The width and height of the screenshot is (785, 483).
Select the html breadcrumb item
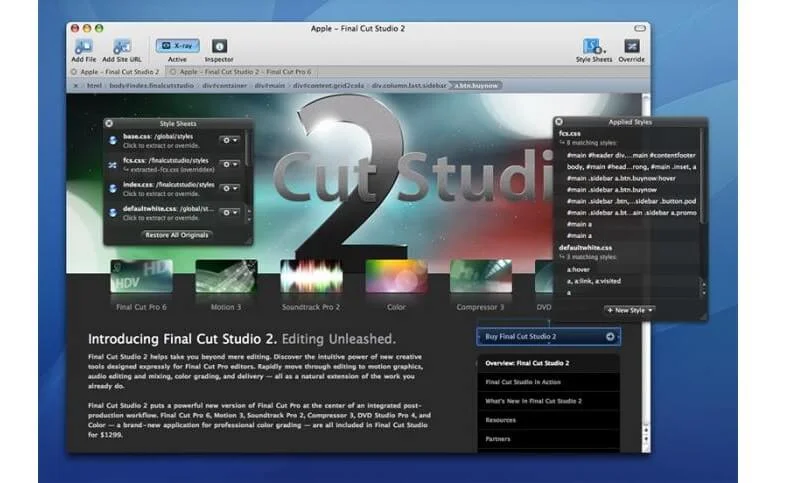pyautogui.click(x=94, y=86)
